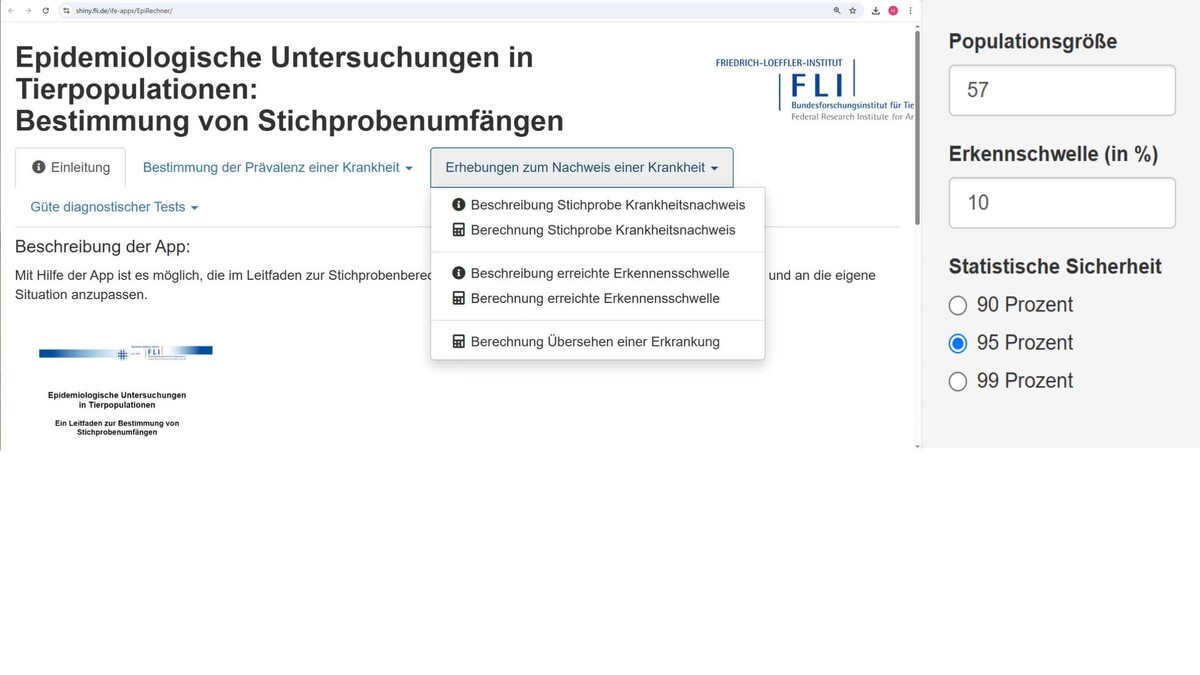Bookmark the page using the star icon
The height and width of the screenshot is (675, 1200).
[x=853, y=10]
